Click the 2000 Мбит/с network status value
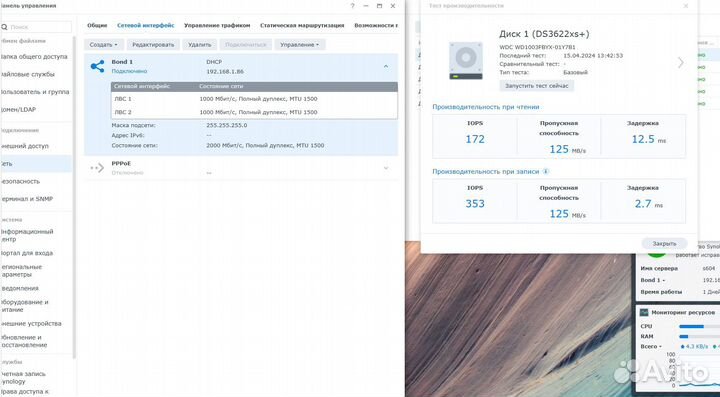Viewport: 720px width, 397px height. pyautogui.click(x=265, y=145)
